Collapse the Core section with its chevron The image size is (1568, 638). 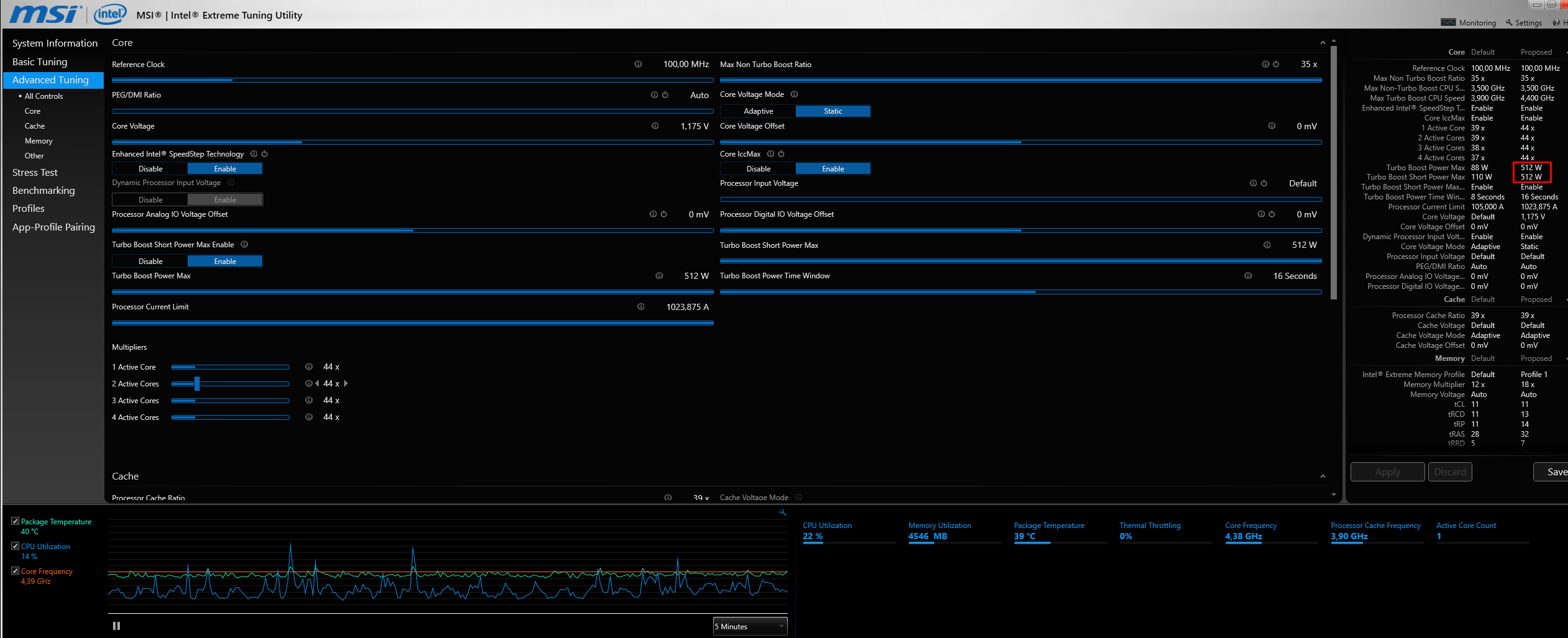[1323, 43]
